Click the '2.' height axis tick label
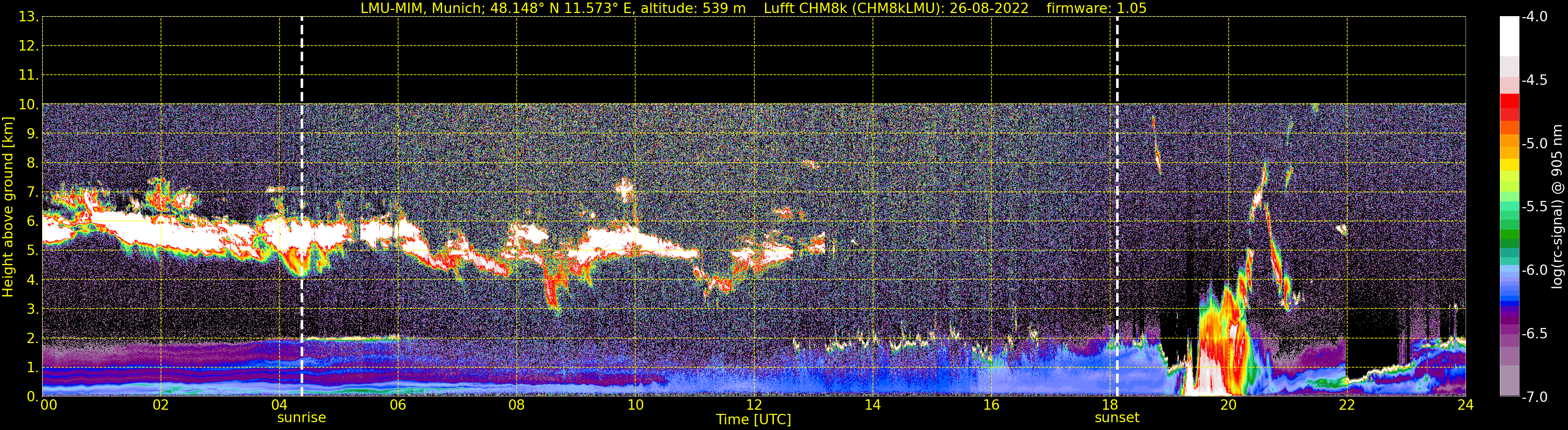 (33, 339)
